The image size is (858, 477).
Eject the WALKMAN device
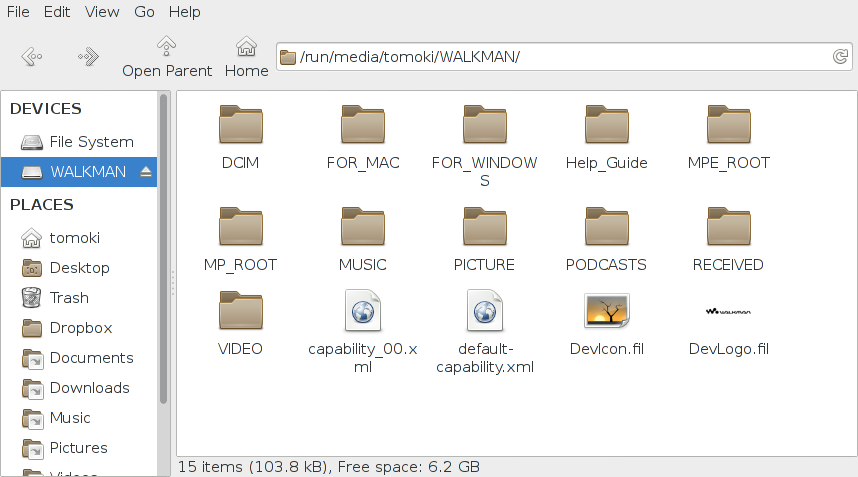click(x=146, y=172)
